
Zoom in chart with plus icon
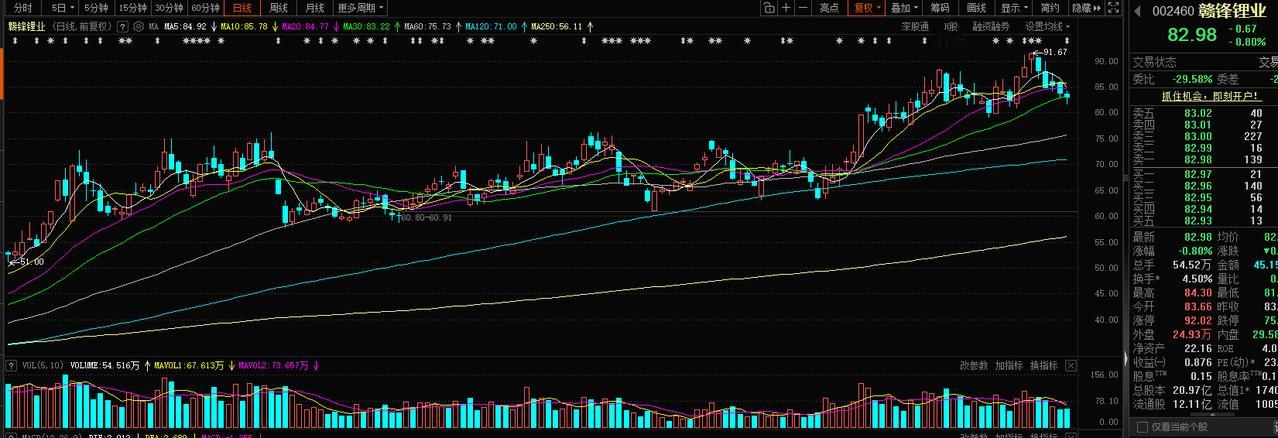pyautogui.click(x=787, y=7)
